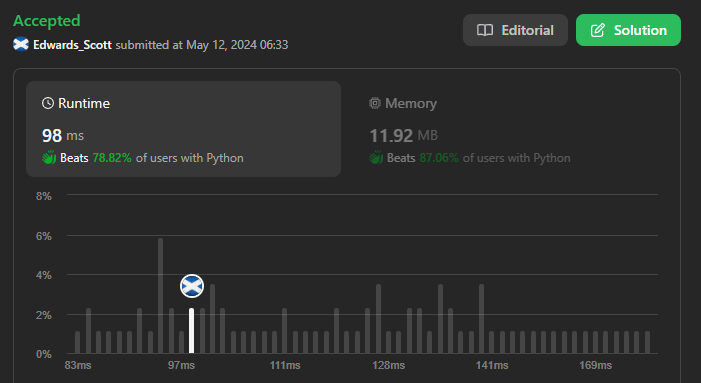
Task: Click the 'submitted at May 12, 2024 06:33' text
Action: pyautogui.click(x=202, y=45)
